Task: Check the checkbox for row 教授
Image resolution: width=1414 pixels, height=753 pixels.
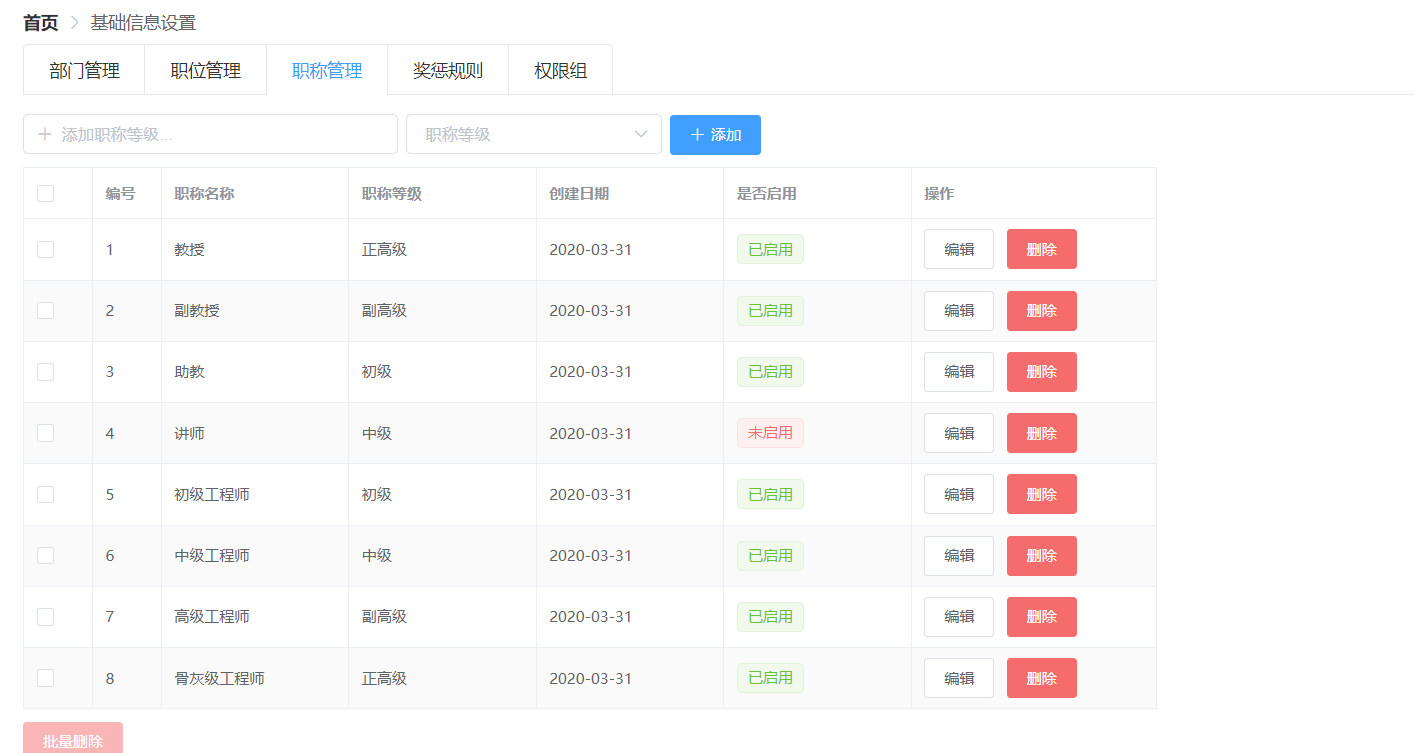Action: tap(45, 249)
